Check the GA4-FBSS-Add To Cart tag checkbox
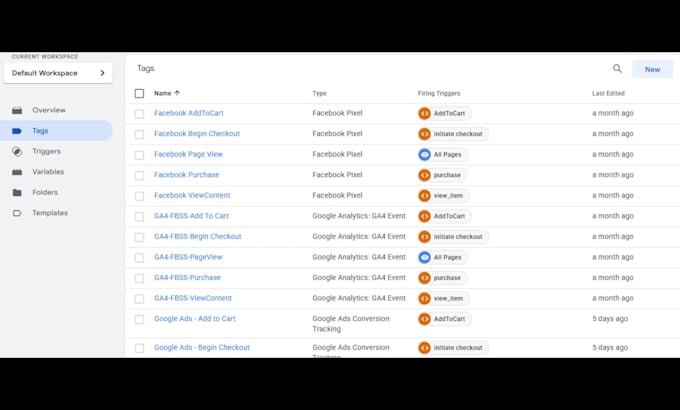 point(139,216)
